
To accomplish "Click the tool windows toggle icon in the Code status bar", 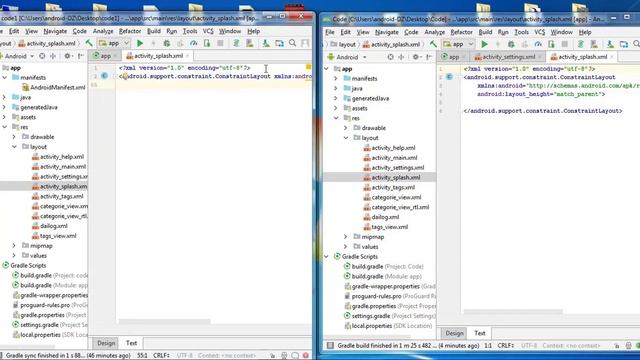I will point(330,345).
